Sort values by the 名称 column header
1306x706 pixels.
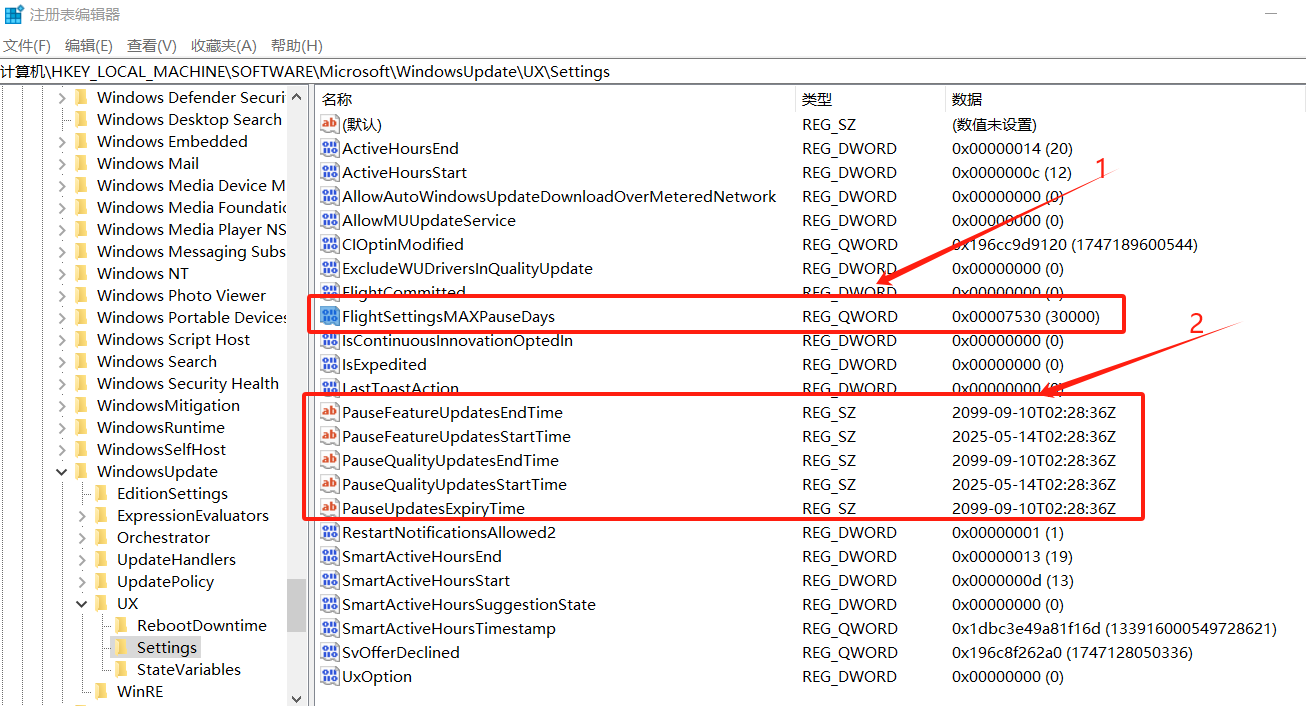coord(337,99)
